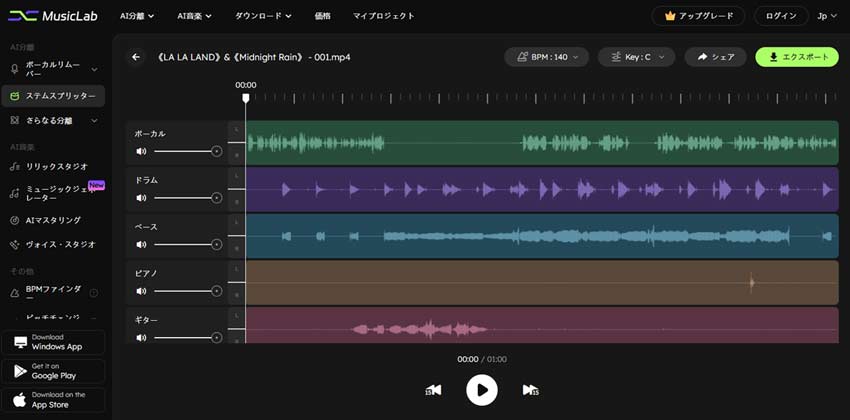Select ステムスプリッター in sidebar
Screen dimensions: 850x420
coord(53,96)
